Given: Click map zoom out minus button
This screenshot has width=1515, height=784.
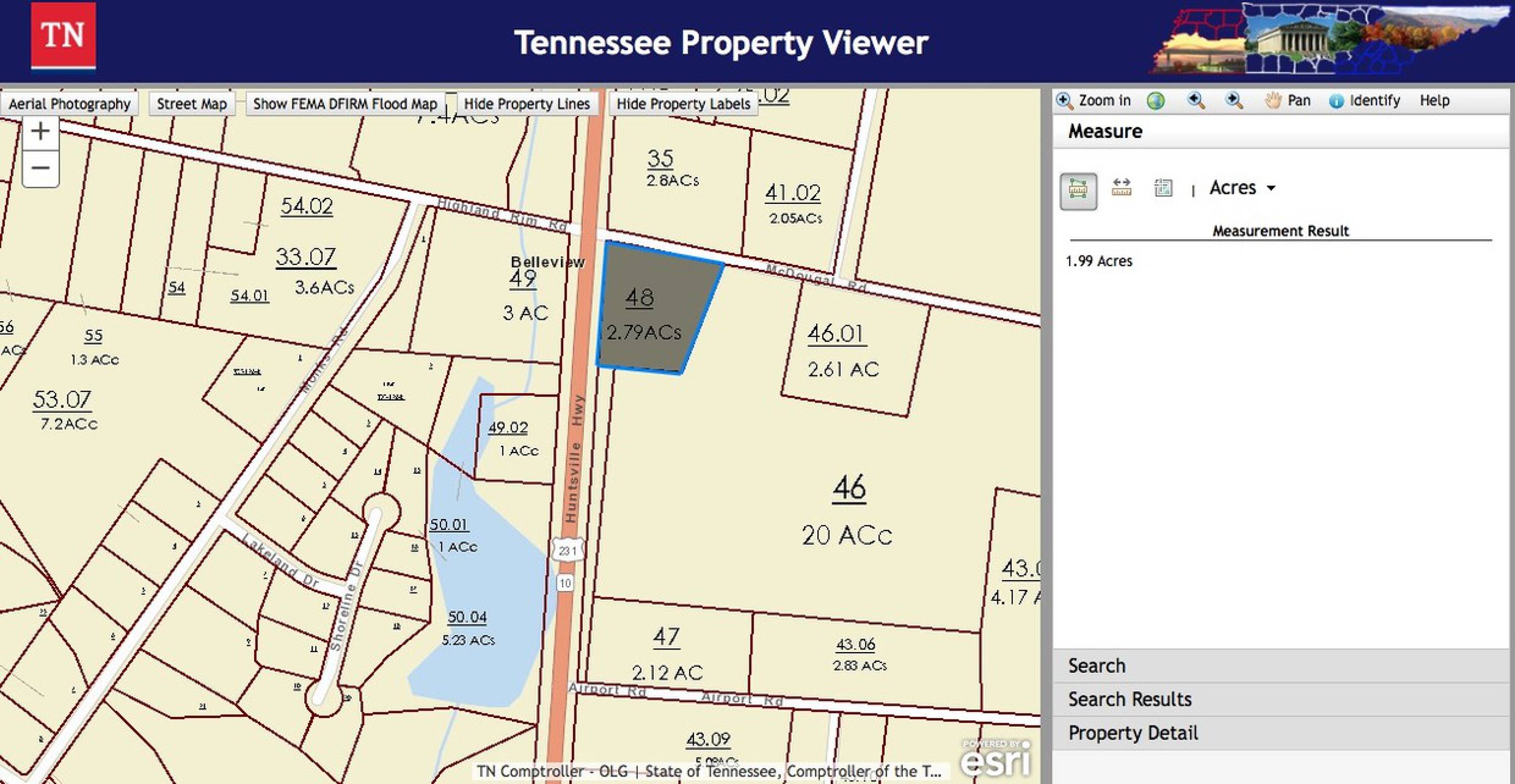Looking at the screenshot, I should 40,168.
